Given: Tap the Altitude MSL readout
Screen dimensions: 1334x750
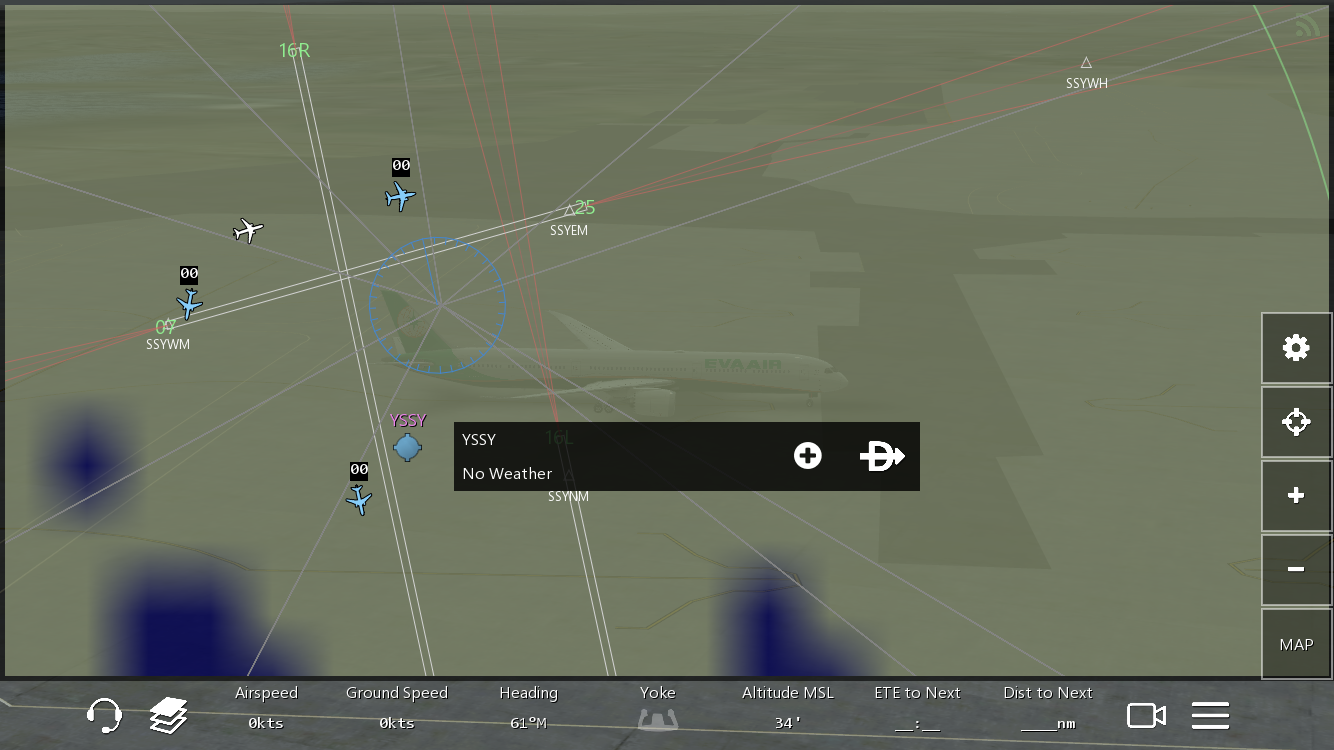Looking at the screenshot, I should click(788, 708).
